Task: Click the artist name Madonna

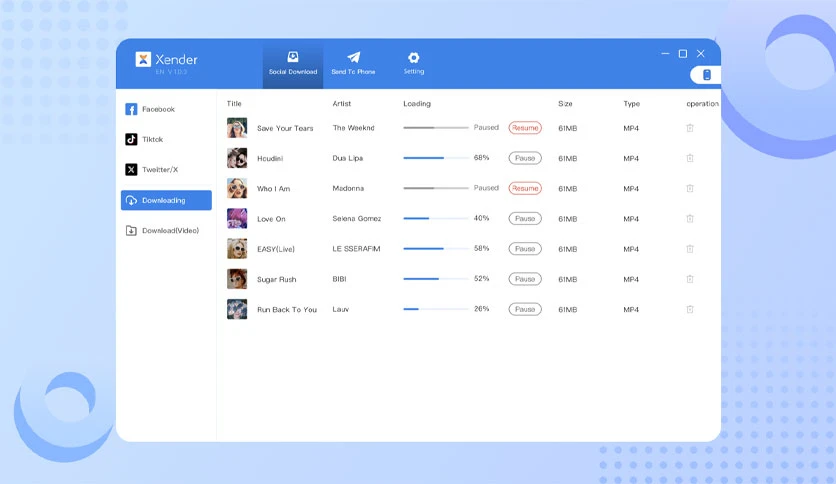Action: pyautogui.click(x=348, y=188)
